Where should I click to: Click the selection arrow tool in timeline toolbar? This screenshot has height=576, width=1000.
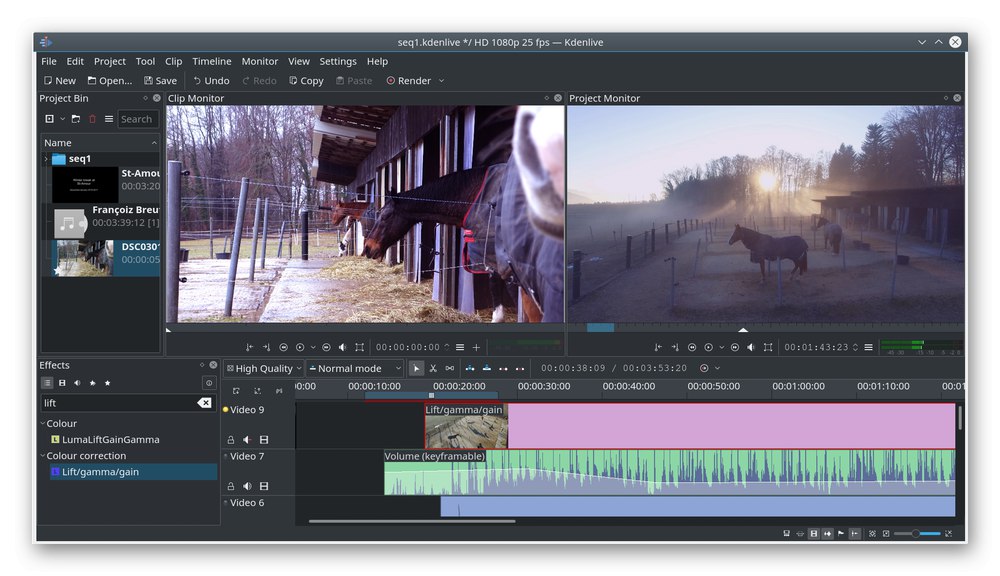coord(417,369)
